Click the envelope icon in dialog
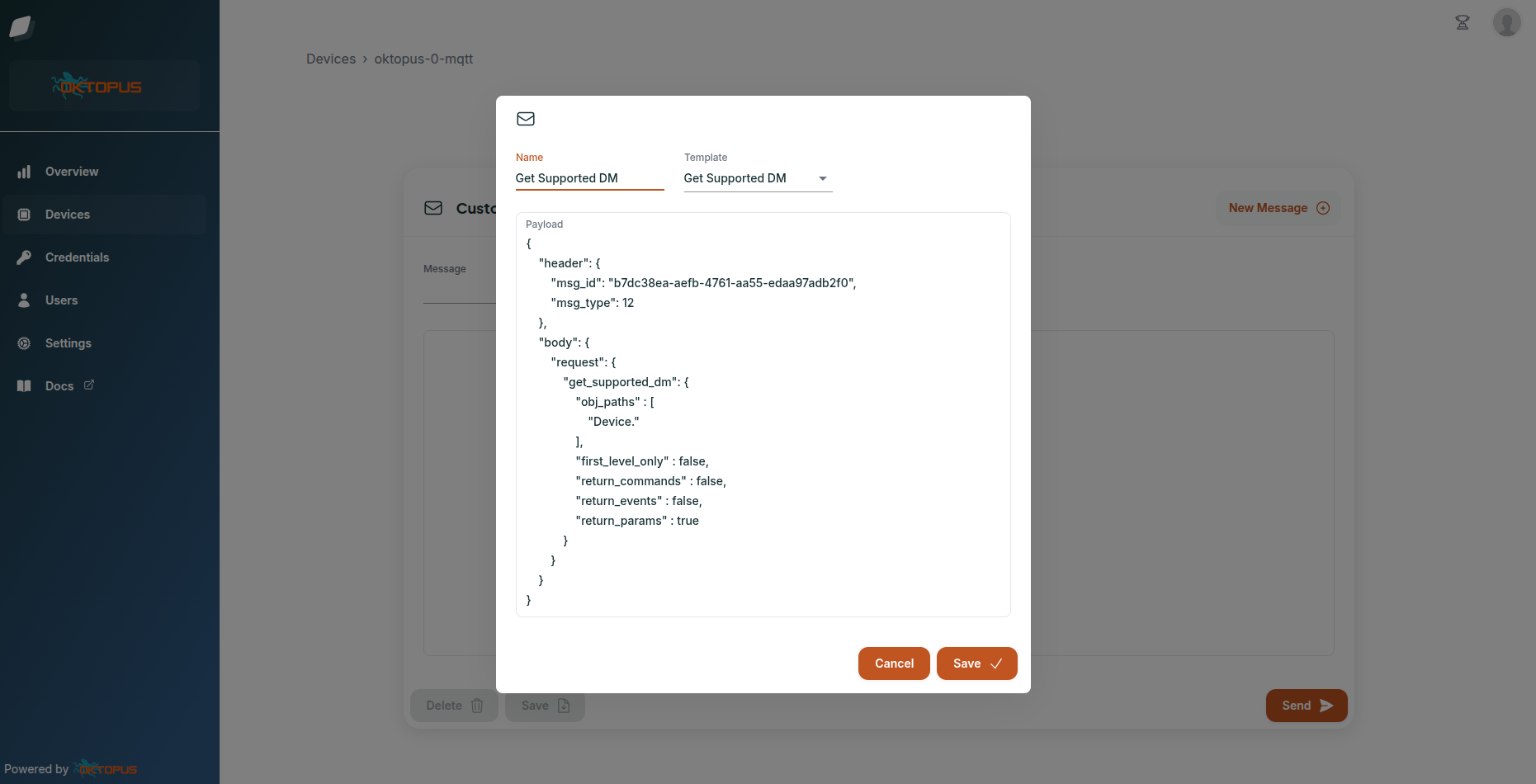Viewport: 1536px width, 784px height. (x=526, y=119)
